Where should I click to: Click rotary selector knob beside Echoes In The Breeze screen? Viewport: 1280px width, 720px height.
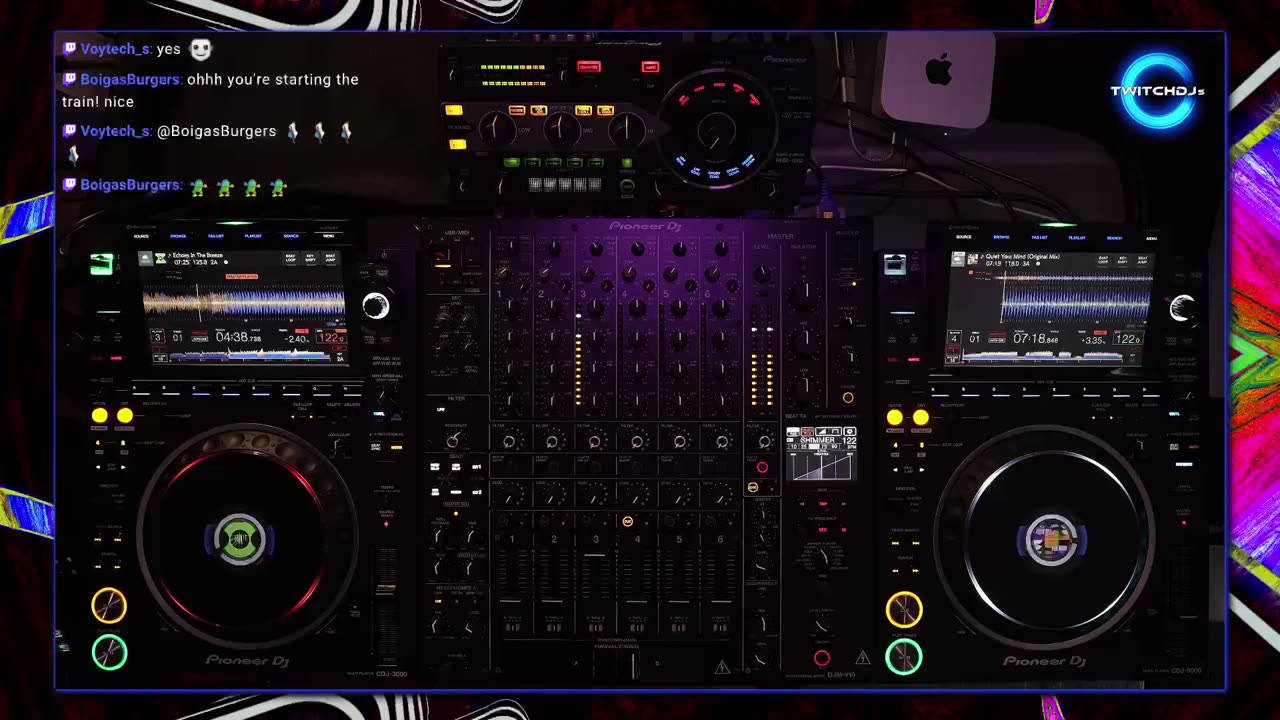[376, 306]
